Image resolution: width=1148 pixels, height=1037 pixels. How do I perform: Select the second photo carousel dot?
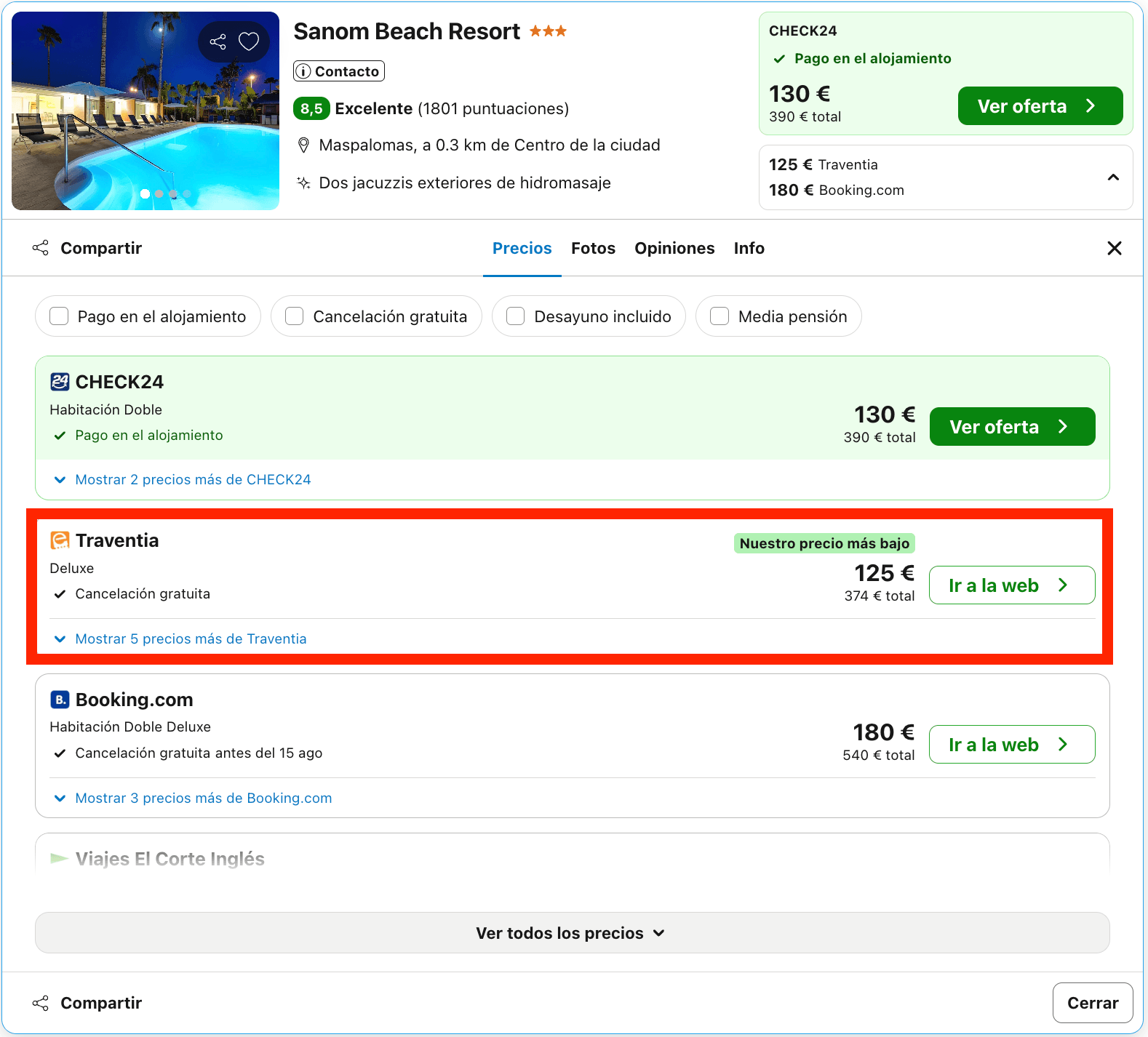click(159, 194)
